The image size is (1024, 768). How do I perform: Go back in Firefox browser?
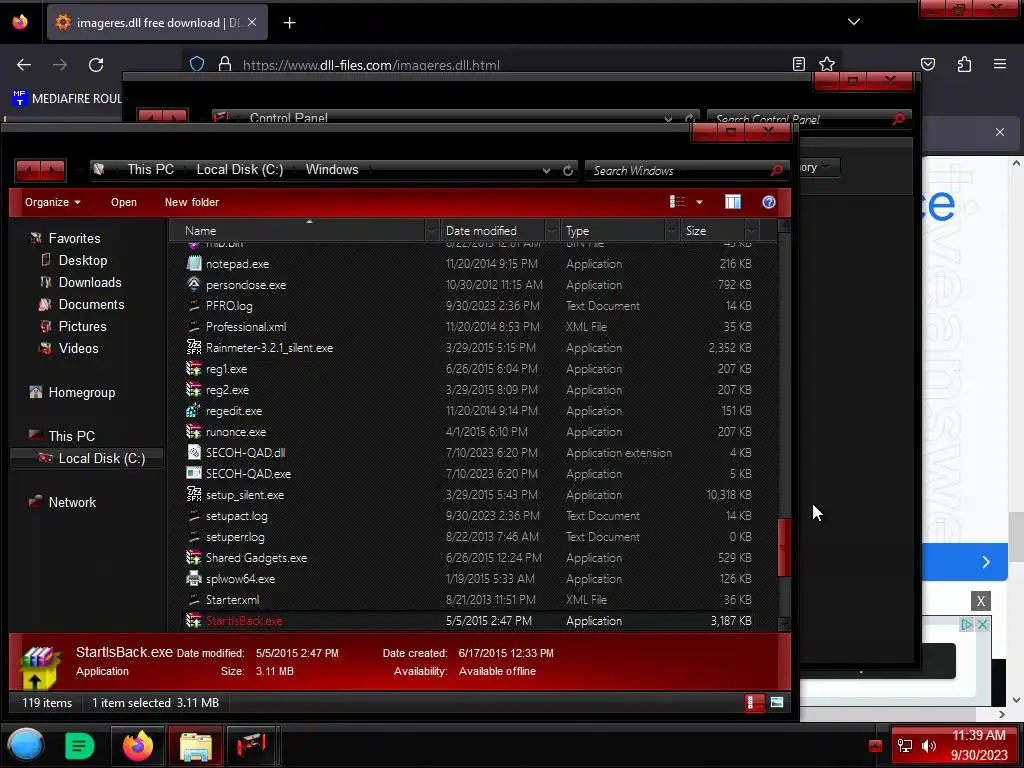point(24,65)
